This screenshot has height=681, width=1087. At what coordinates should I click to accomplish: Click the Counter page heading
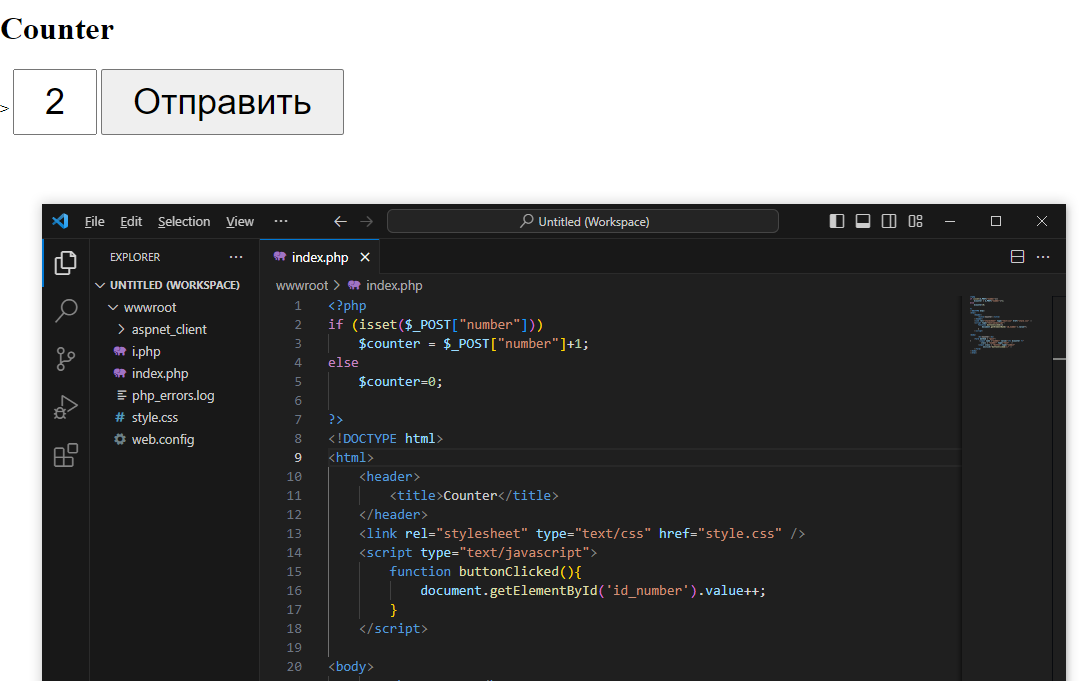pyautogui.click(x=57, y=29)
